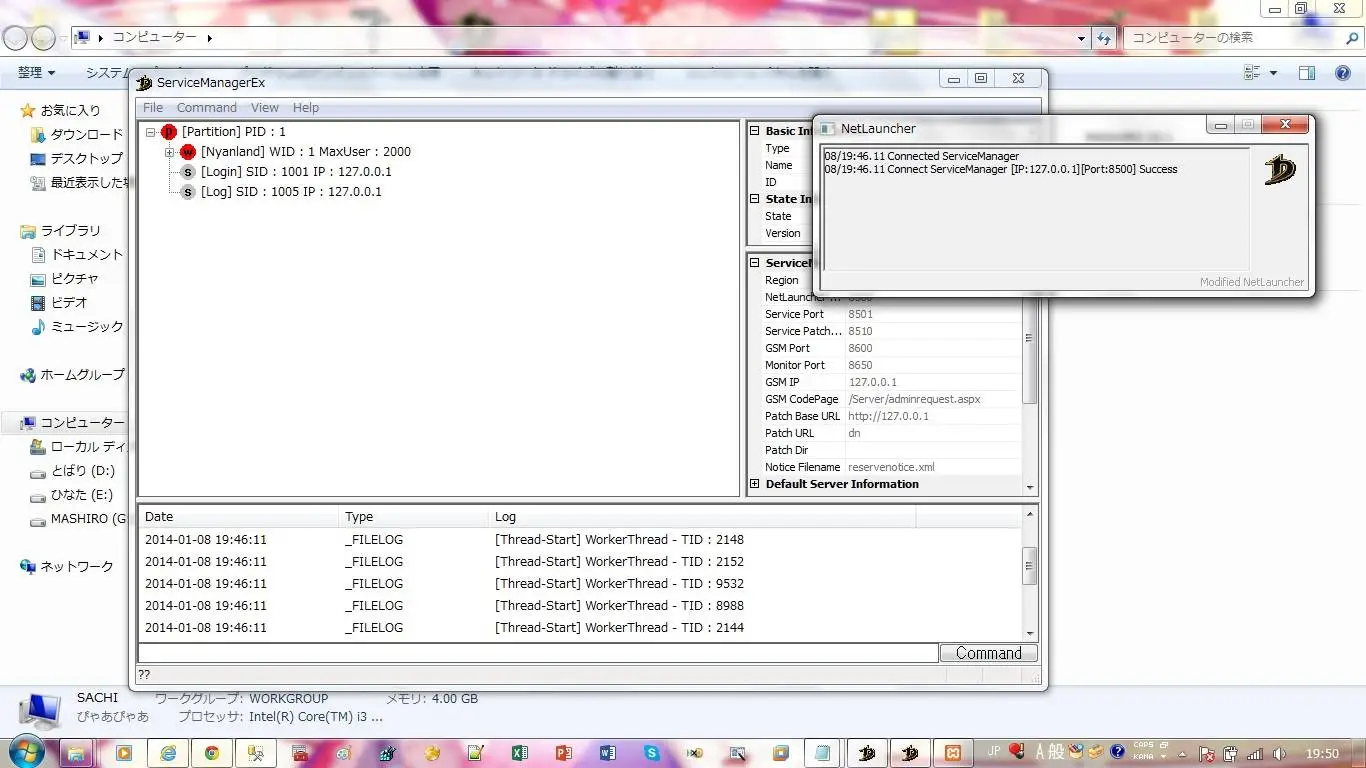
Task: Open Word from the taskbar
Action: click(x=607, y=753)
